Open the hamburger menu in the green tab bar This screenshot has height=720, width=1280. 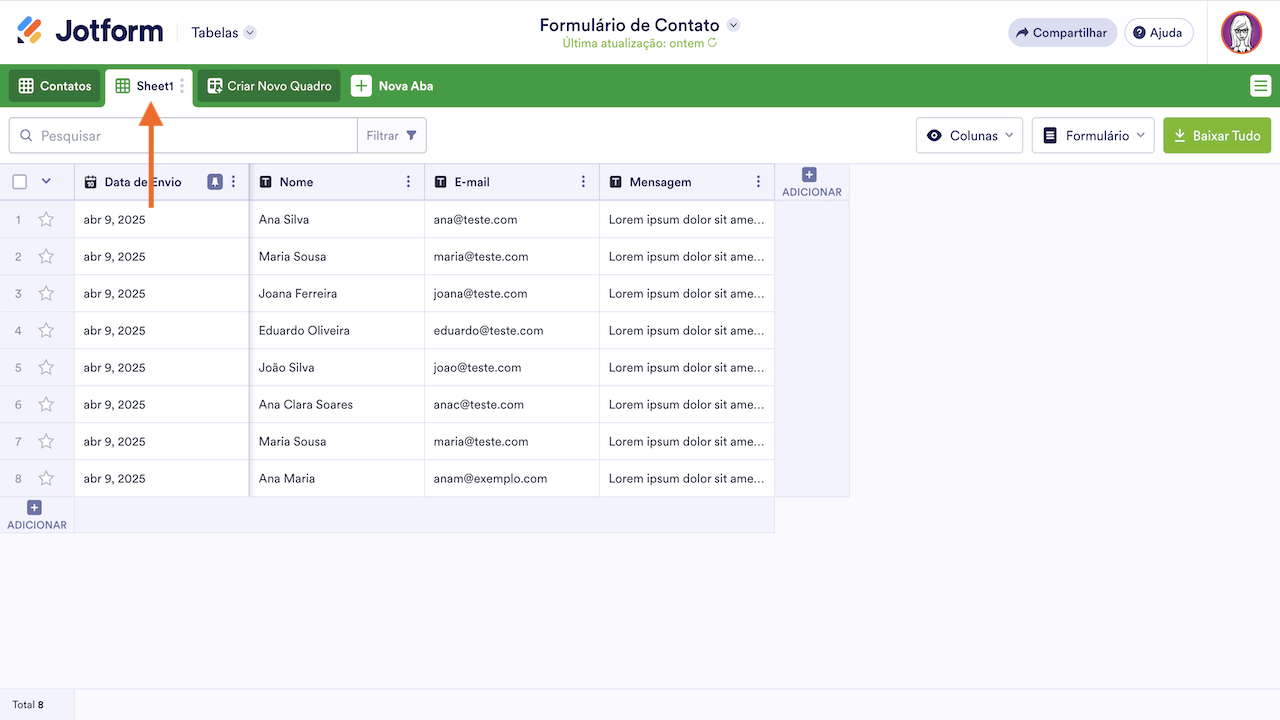(1260, 86)
